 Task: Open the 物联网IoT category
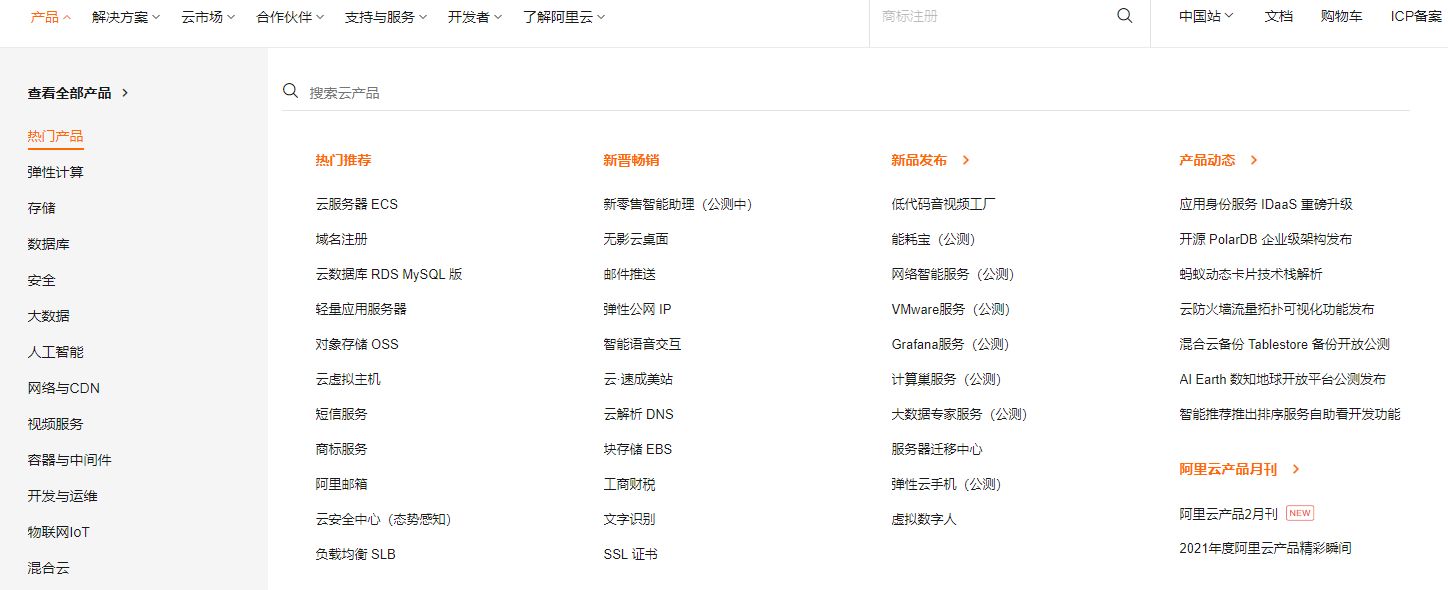59,532
